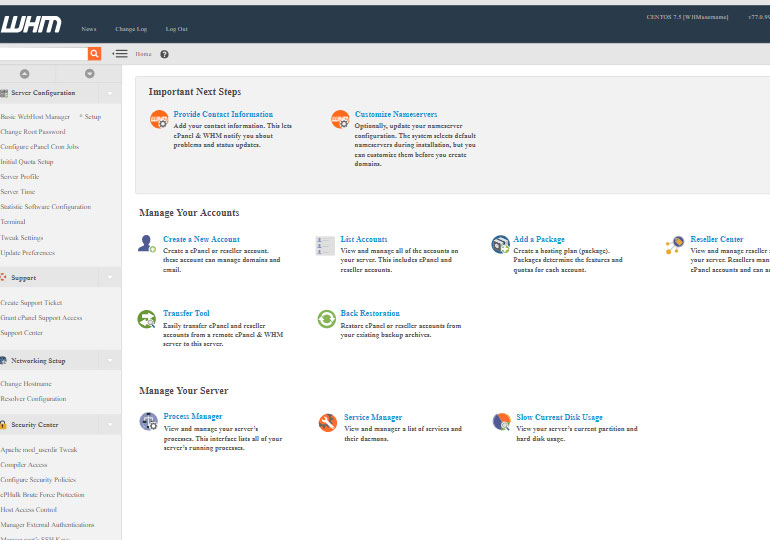
Task: Click the WHM logo
Action: 31,24
